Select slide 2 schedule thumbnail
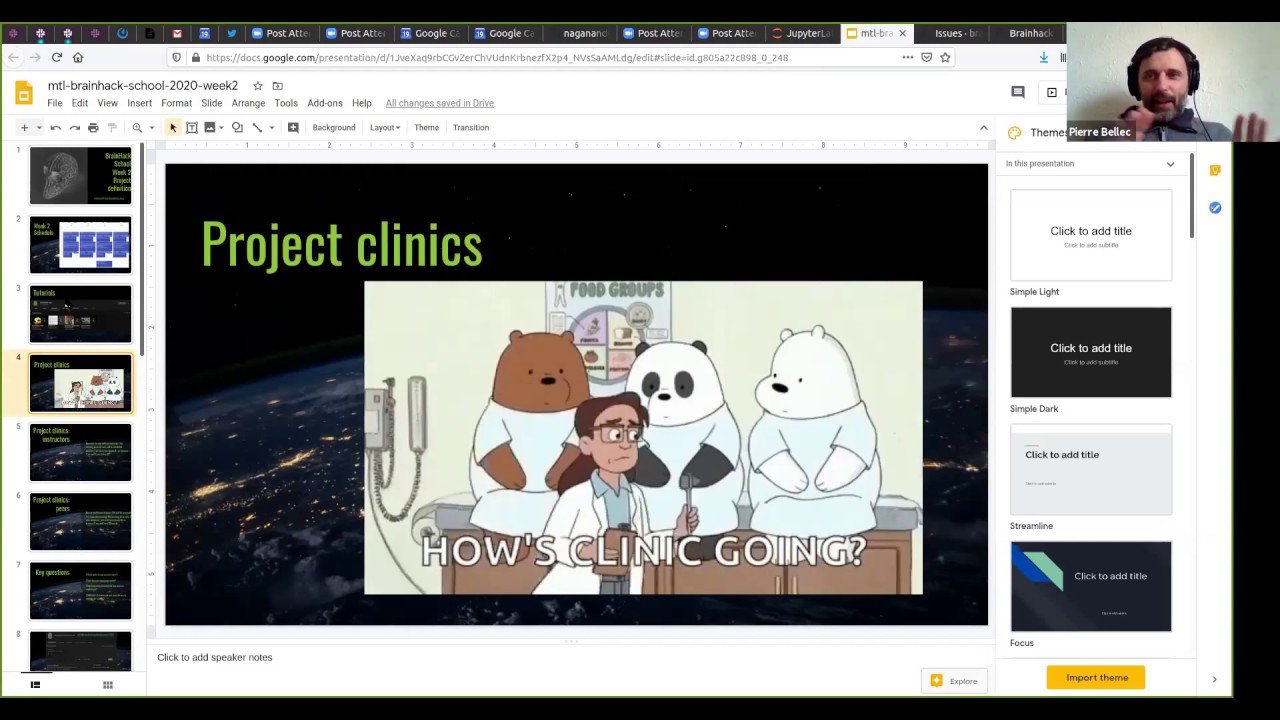This screenshot has height=720, width=1280. point(80,245)
